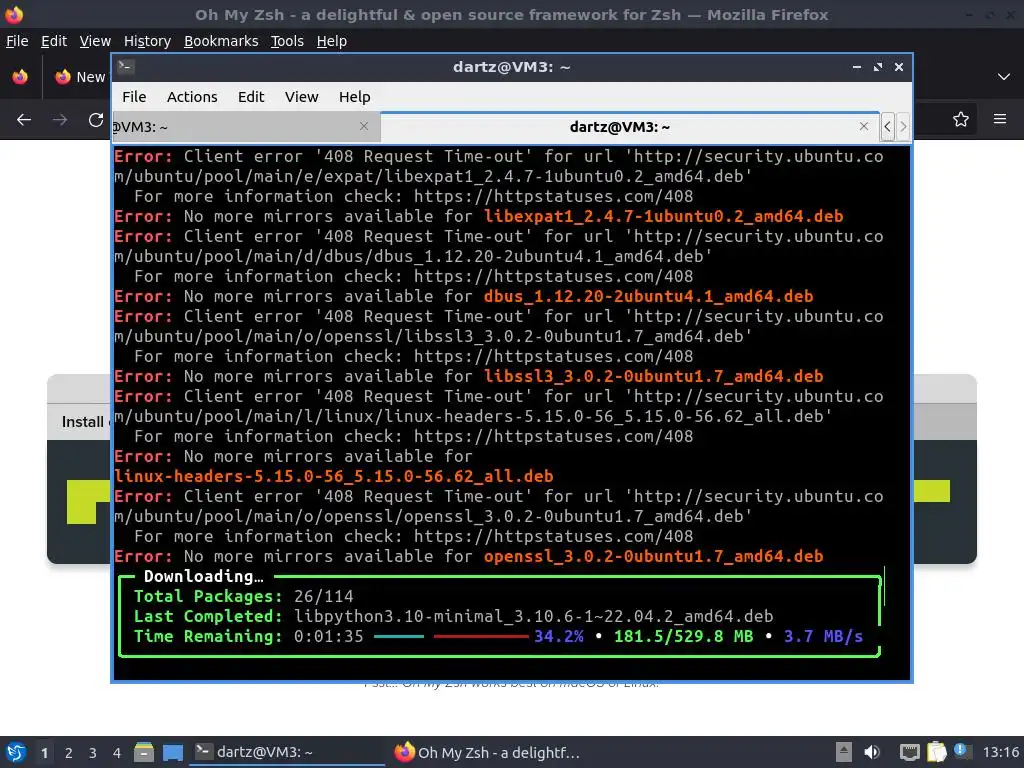The image size is (1024, 768).
Task: Open the file manager from taskbar
Action: click(144, 752)
